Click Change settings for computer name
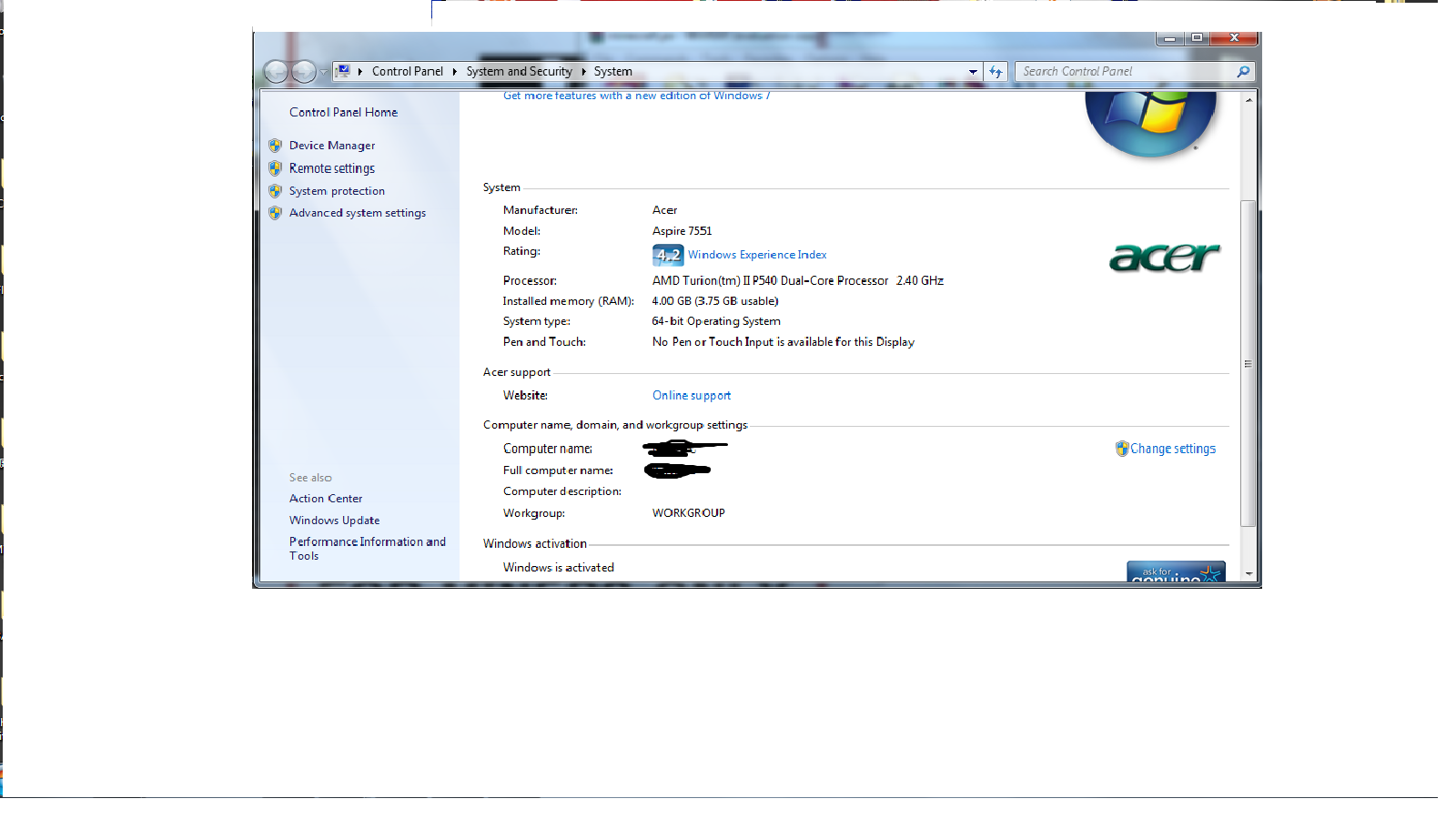This screenshot has height=819, width=1456. click(x=1172, y=449)
